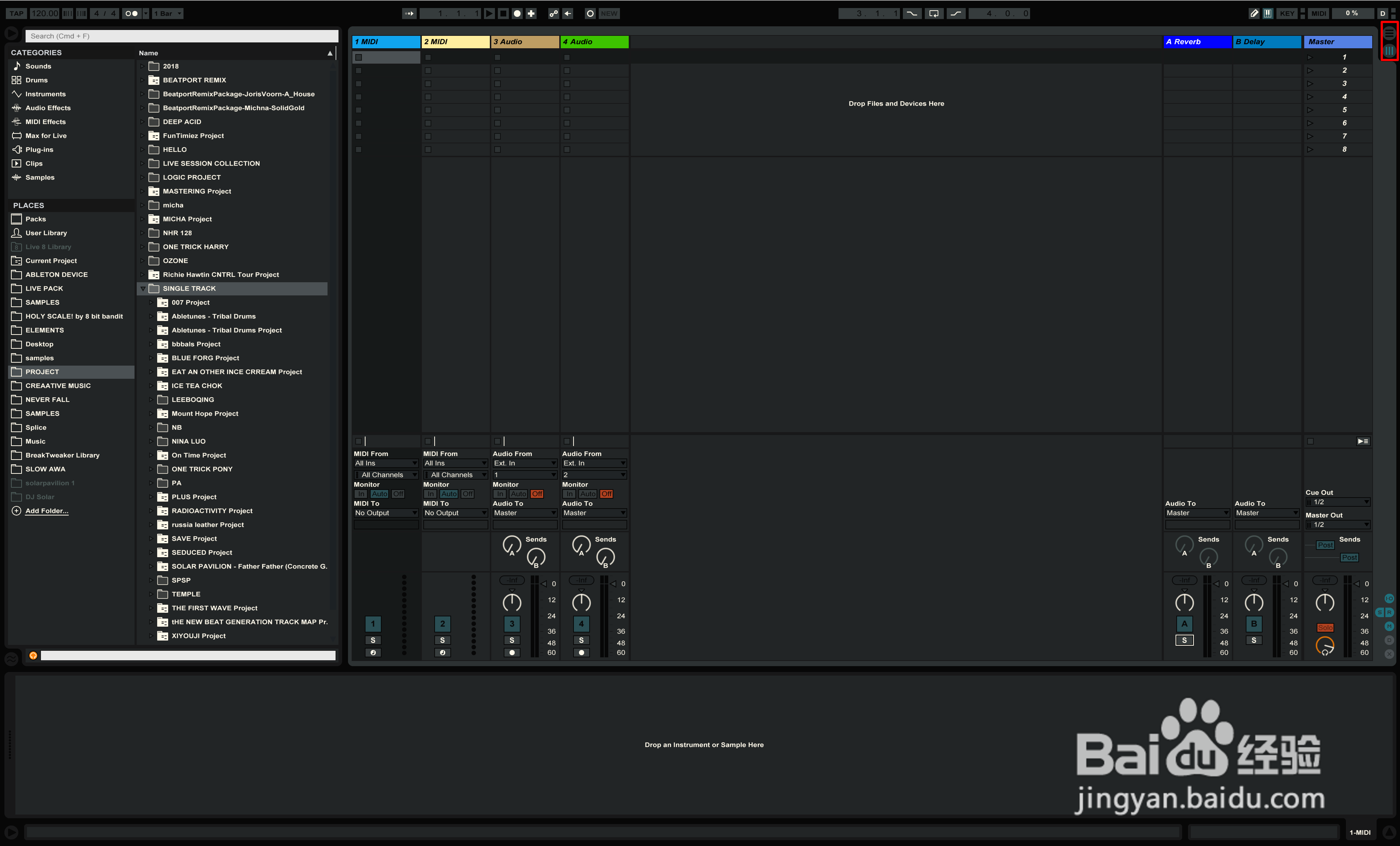Viewport: 1400px width, 846px height.
Task: Toggle In/Out section I-O button
Action: point(1389,598)
